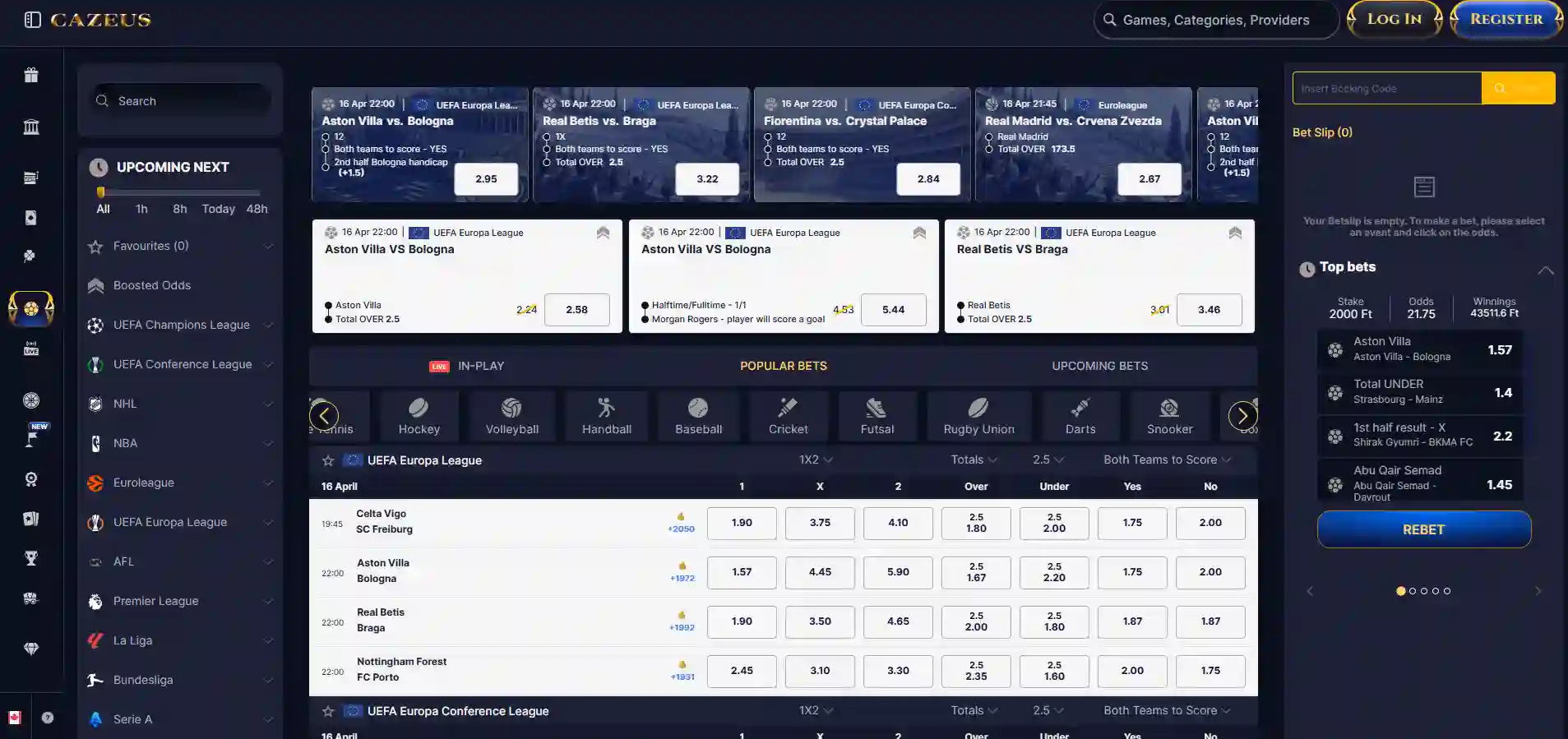
Task: Click the trophy sidebar icon
Action: 31,559
